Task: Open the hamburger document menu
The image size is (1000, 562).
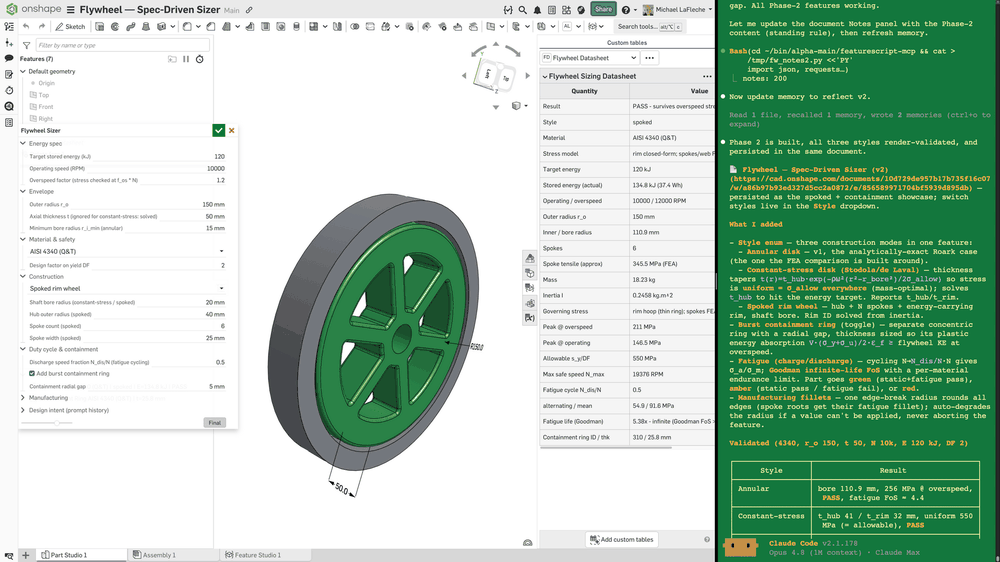Action: (x=71, y=10)
